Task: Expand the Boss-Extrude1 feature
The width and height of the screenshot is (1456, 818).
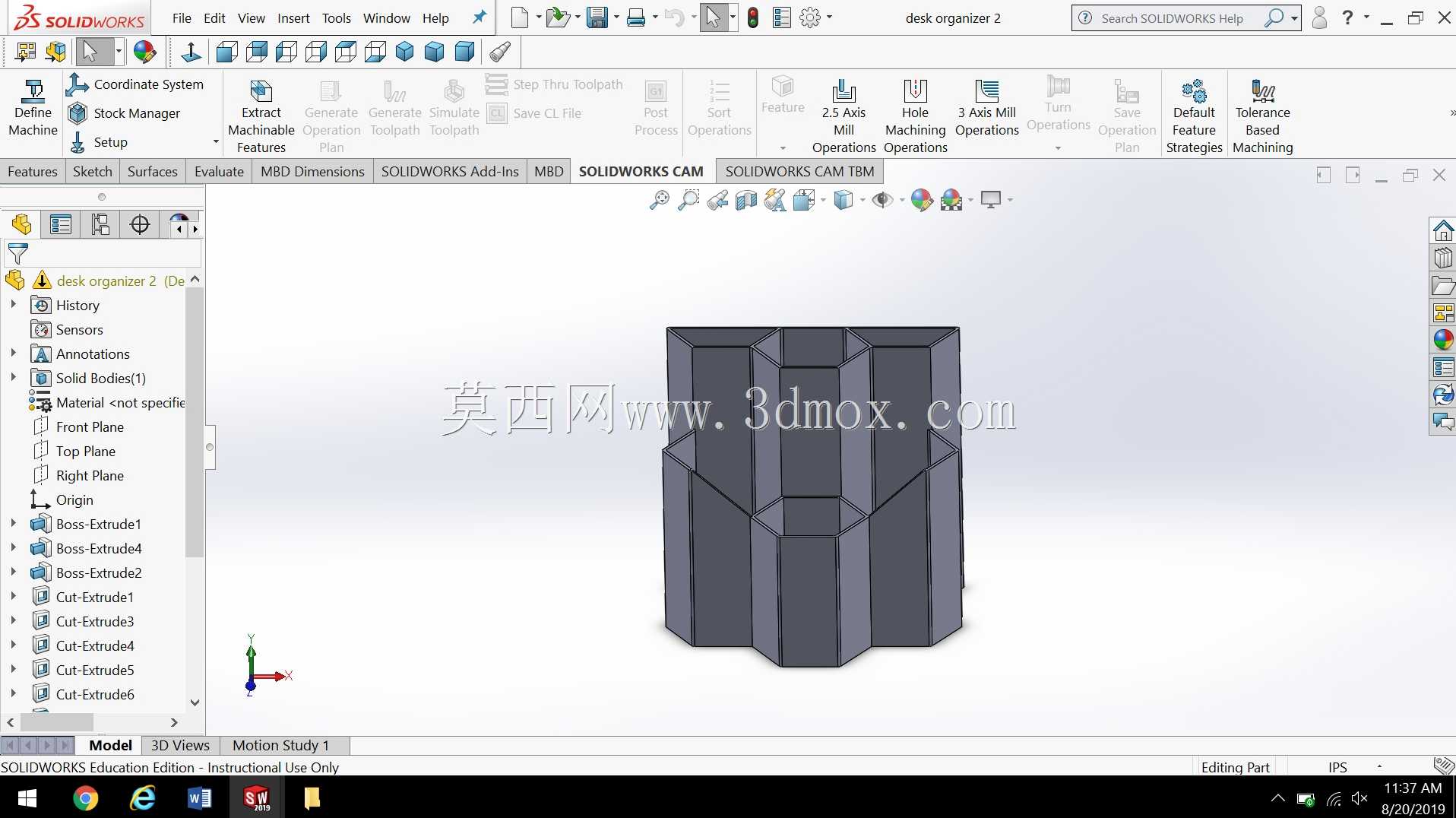Action: [13, 524]
